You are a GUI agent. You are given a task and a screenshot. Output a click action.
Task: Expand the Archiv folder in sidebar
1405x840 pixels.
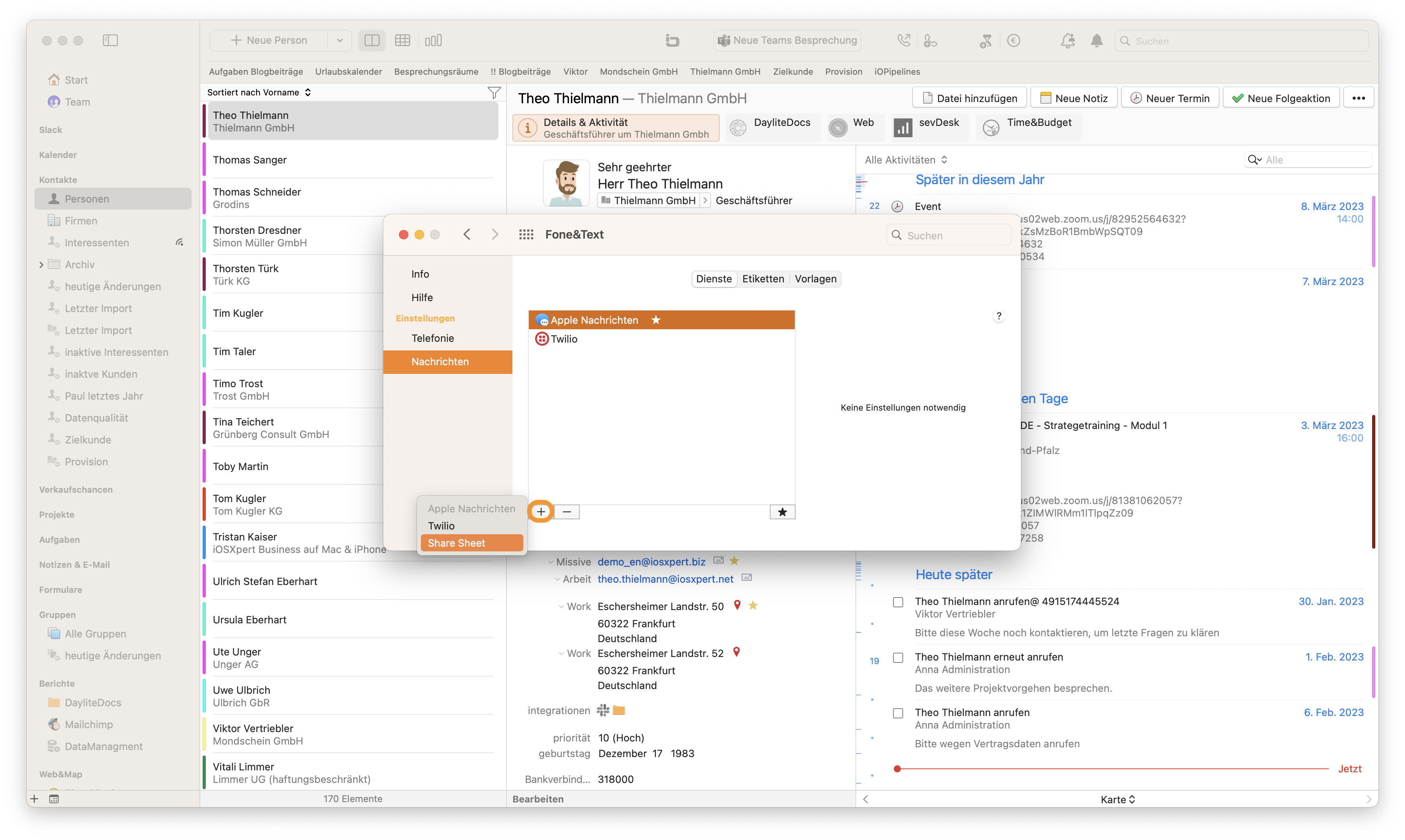click(x=41, y=264)
